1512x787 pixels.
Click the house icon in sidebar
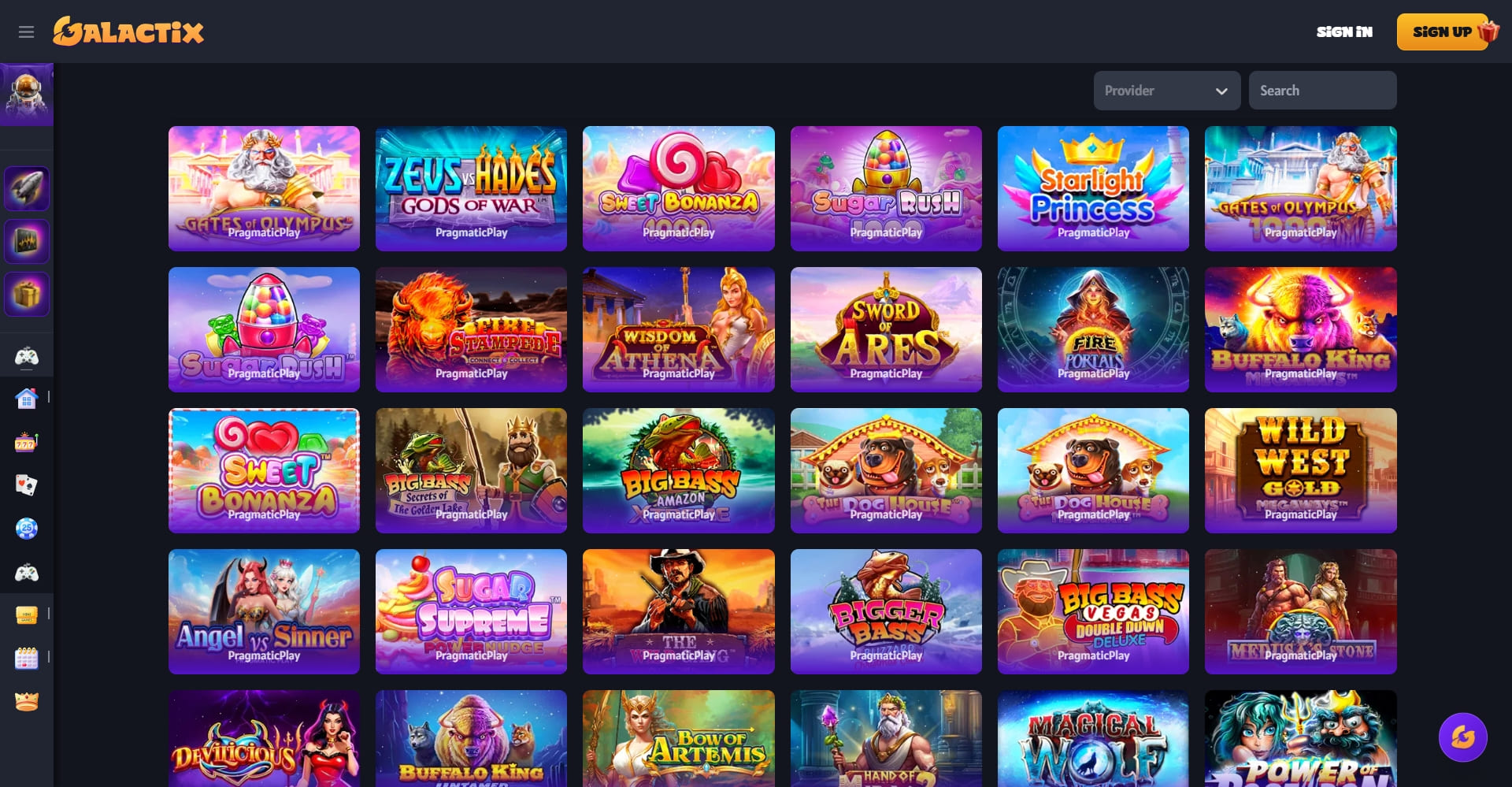click(x=27, y=399)
